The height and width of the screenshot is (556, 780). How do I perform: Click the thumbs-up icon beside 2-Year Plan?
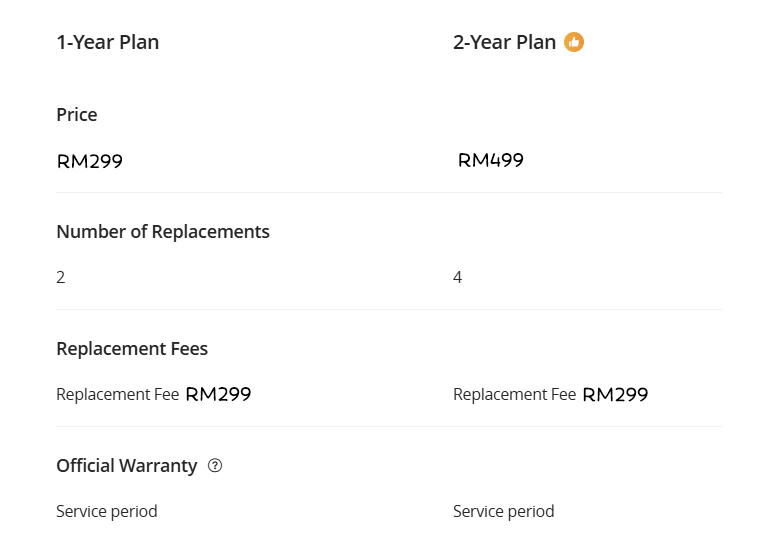click(574, 42)
